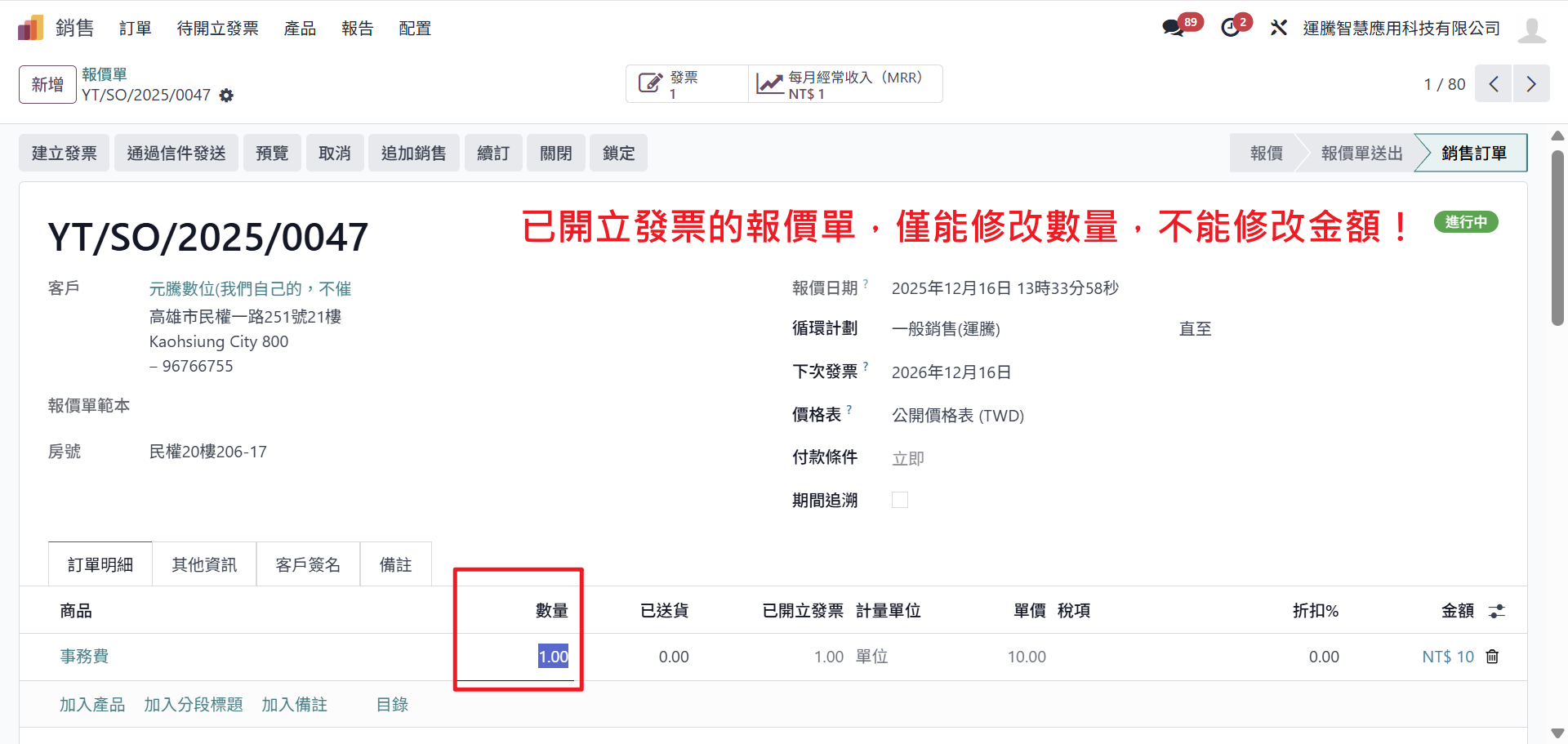Click the 建立發票 button
1568x744 pixels.
pyautogui.click(x=65, y=153)
